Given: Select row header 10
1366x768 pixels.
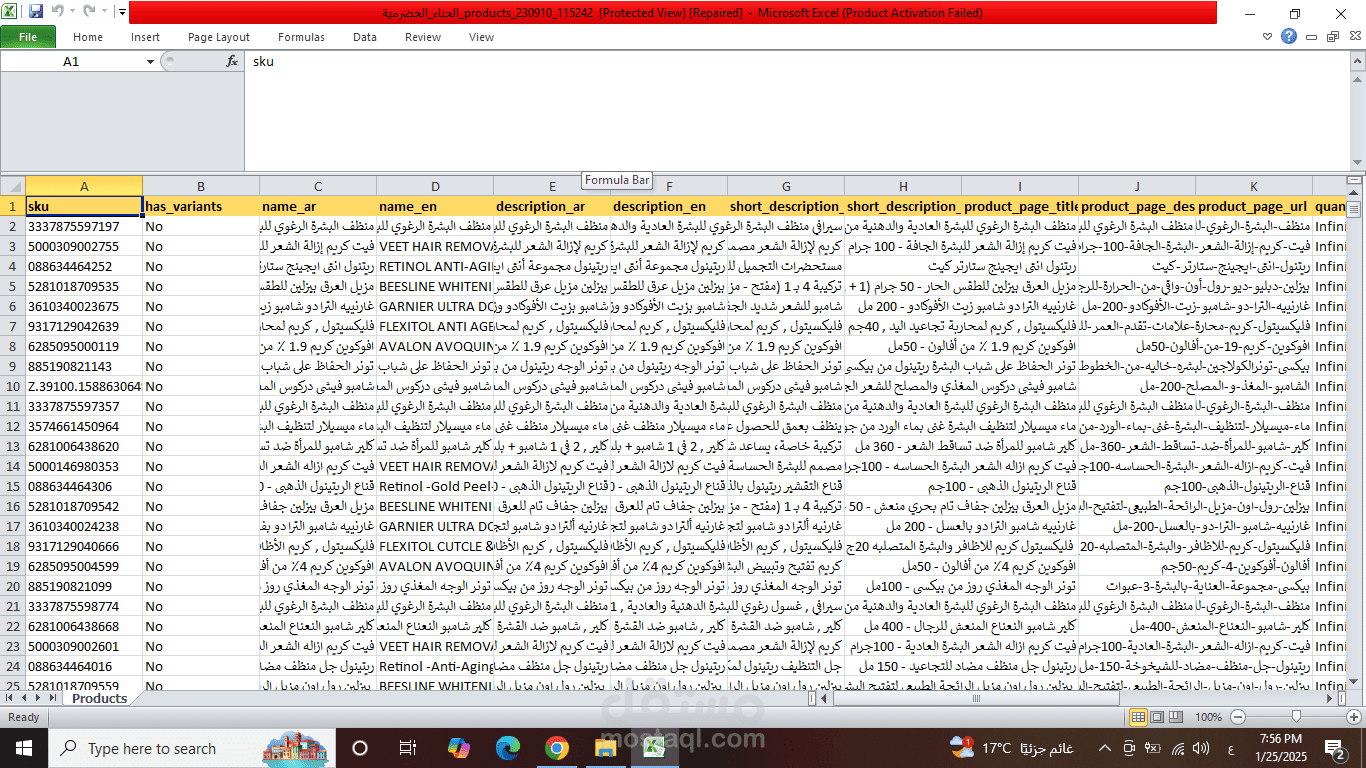Looking at the screenshot, I should coord(13,386).
